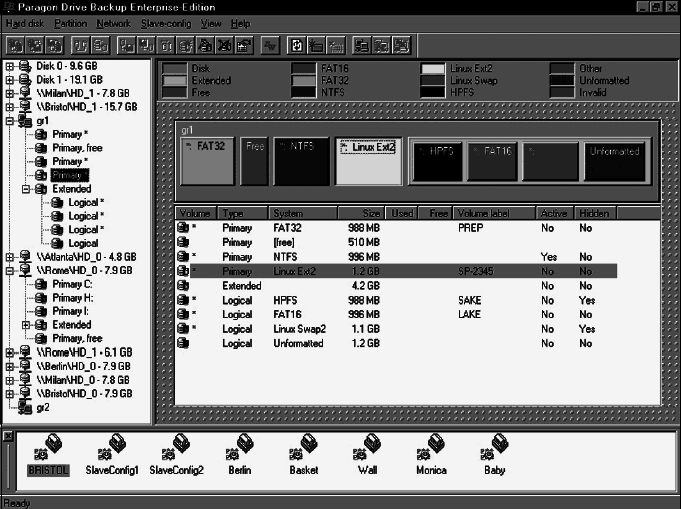Collapse the gr1 group tree node
Screen dimensions: 681x509
point(10,120)
